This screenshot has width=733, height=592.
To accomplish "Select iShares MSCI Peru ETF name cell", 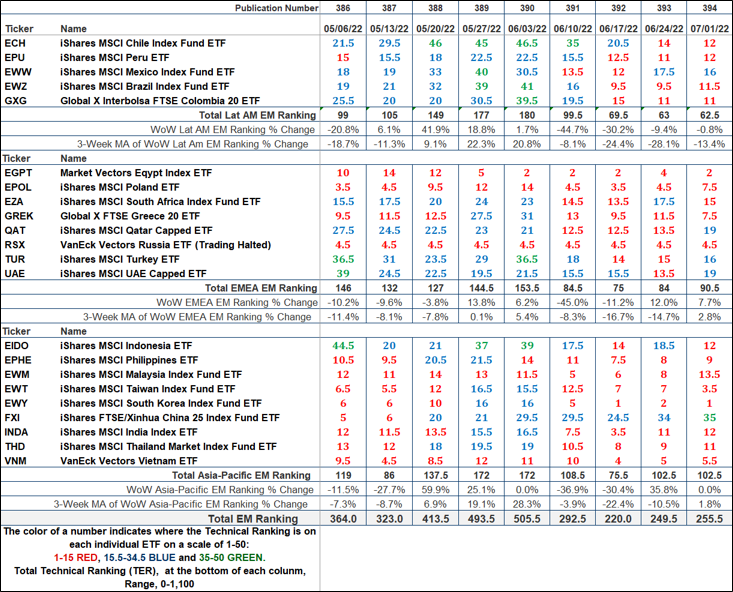I will (x=115, y=58).
